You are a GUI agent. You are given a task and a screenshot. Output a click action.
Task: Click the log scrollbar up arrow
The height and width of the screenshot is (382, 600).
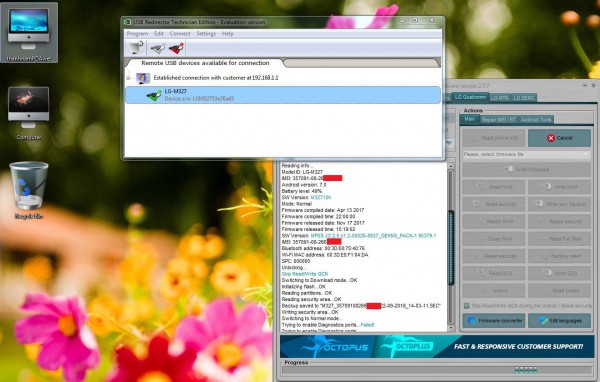pyautogui.click(x=450, y=166)
